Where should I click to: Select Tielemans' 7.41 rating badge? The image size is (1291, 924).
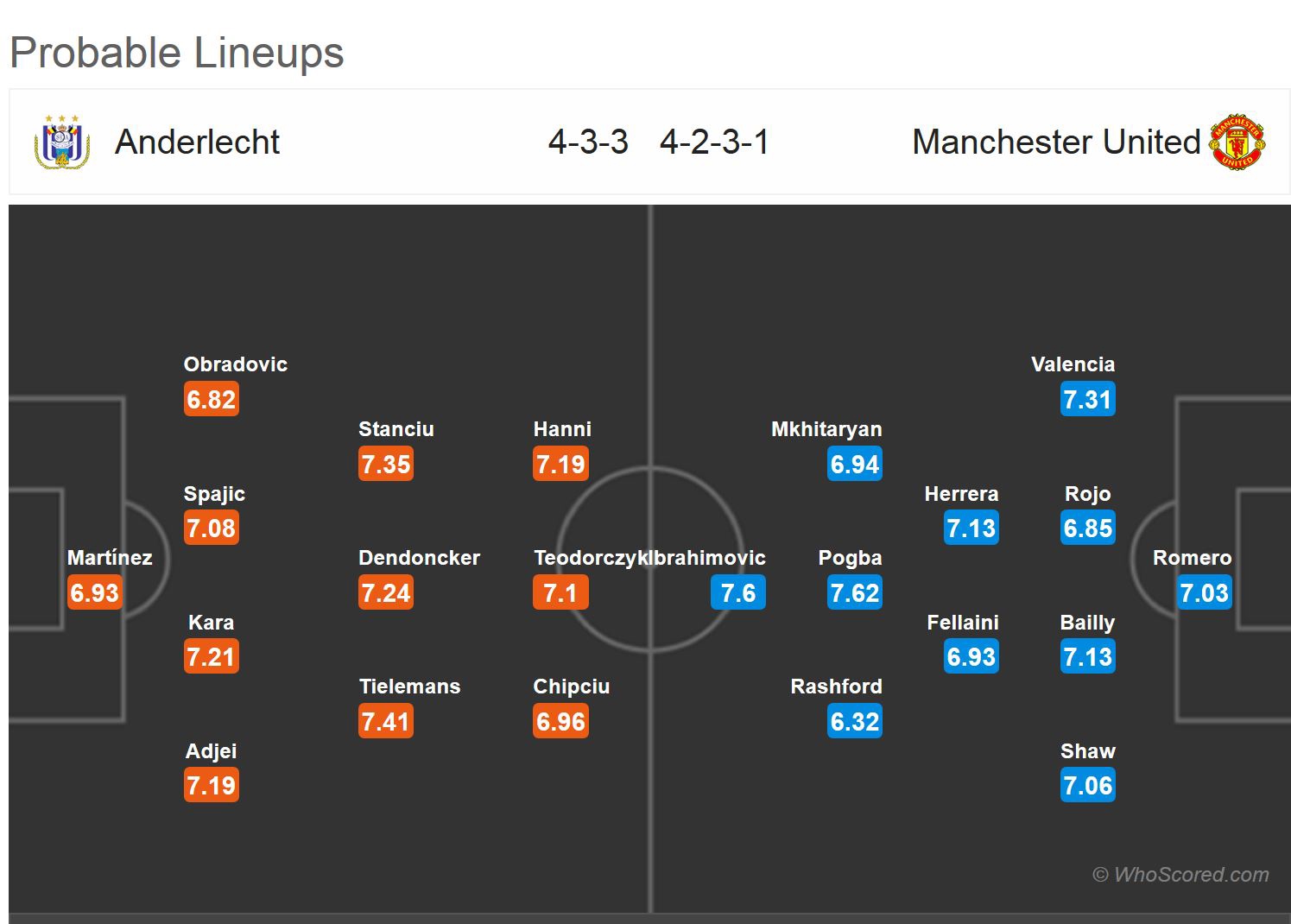385,722
